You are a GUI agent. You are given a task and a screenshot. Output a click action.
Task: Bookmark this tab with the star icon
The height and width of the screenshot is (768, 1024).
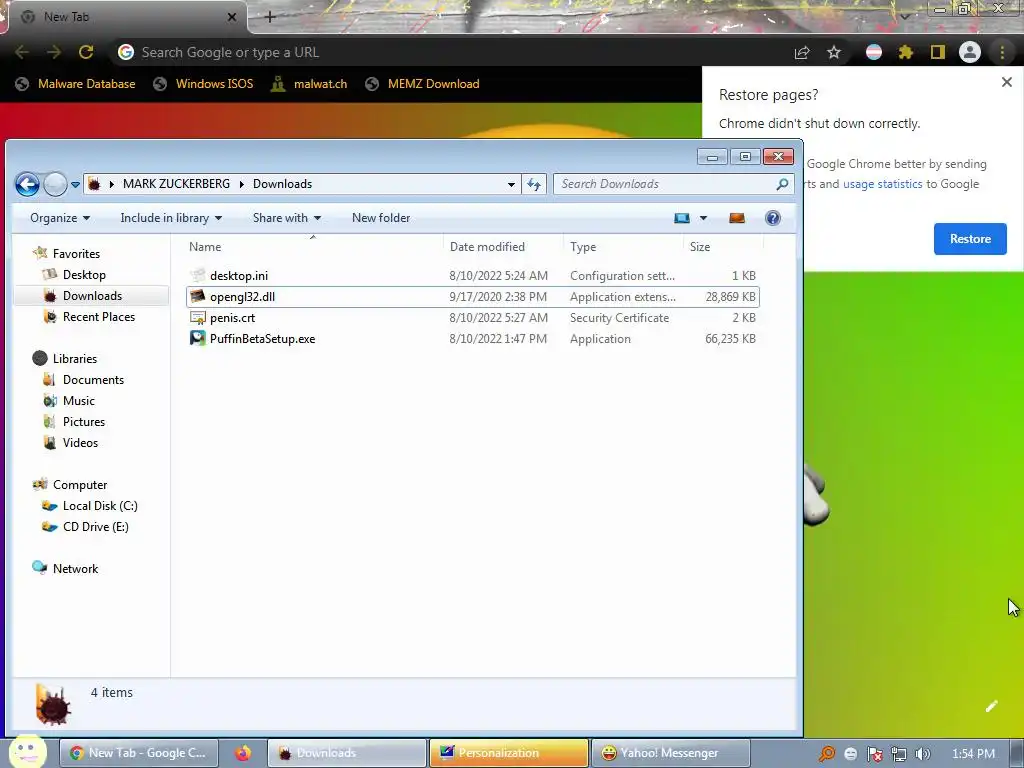pyautogui.click(x=834, y=52)
